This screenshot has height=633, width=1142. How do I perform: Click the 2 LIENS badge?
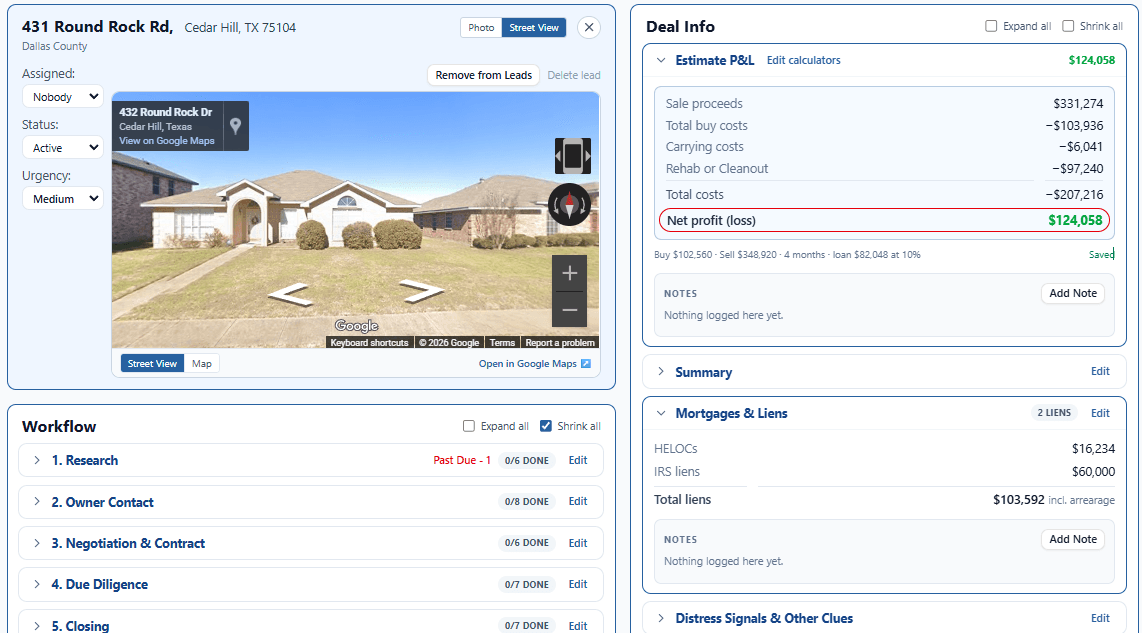pos(1054,413)
